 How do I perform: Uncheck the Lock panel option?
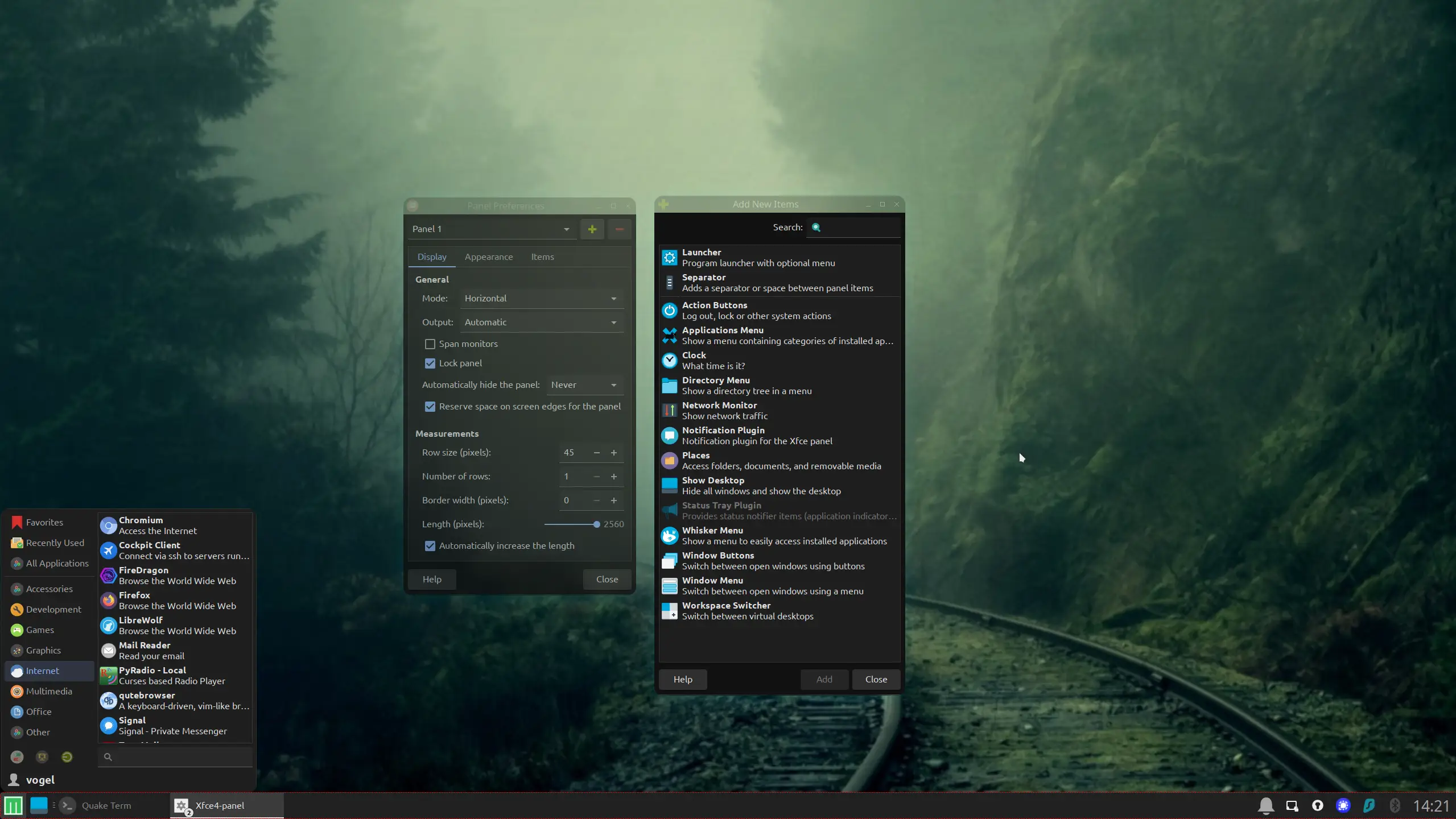(430, 363)
